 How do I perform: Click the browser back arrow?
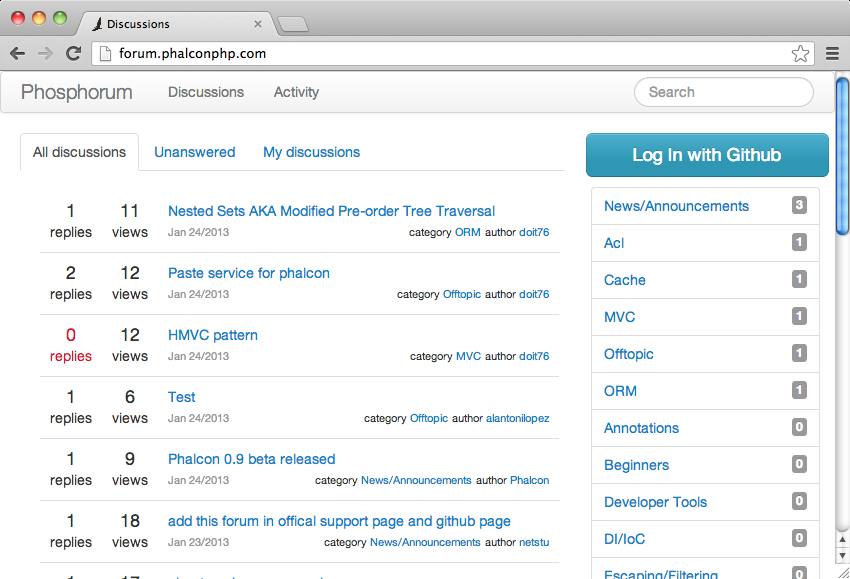[x=17, y=54]
